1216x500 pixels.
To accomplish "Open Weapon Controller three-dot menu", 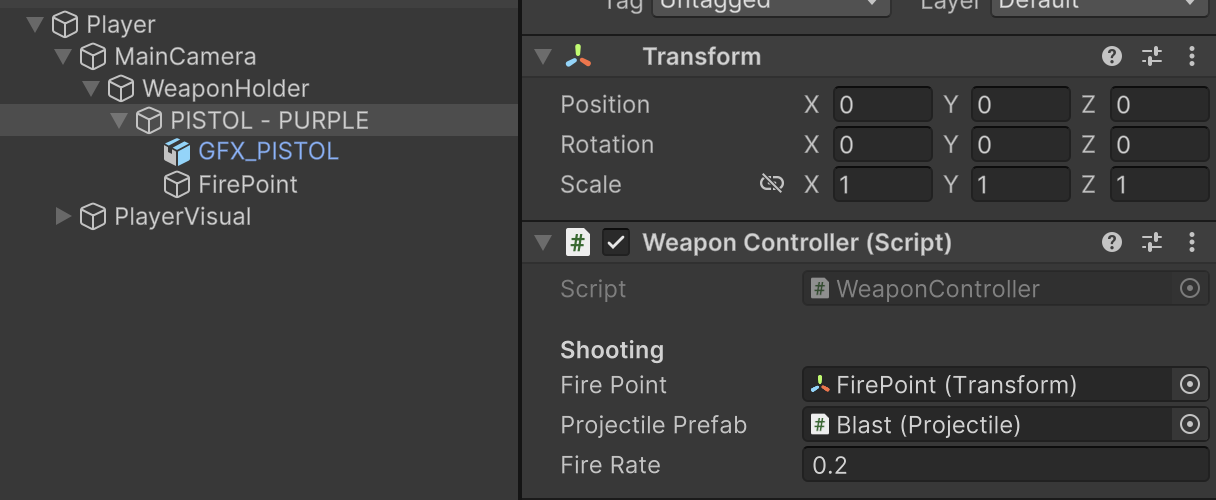I will pyautogui.click(x=1191, y=242).
